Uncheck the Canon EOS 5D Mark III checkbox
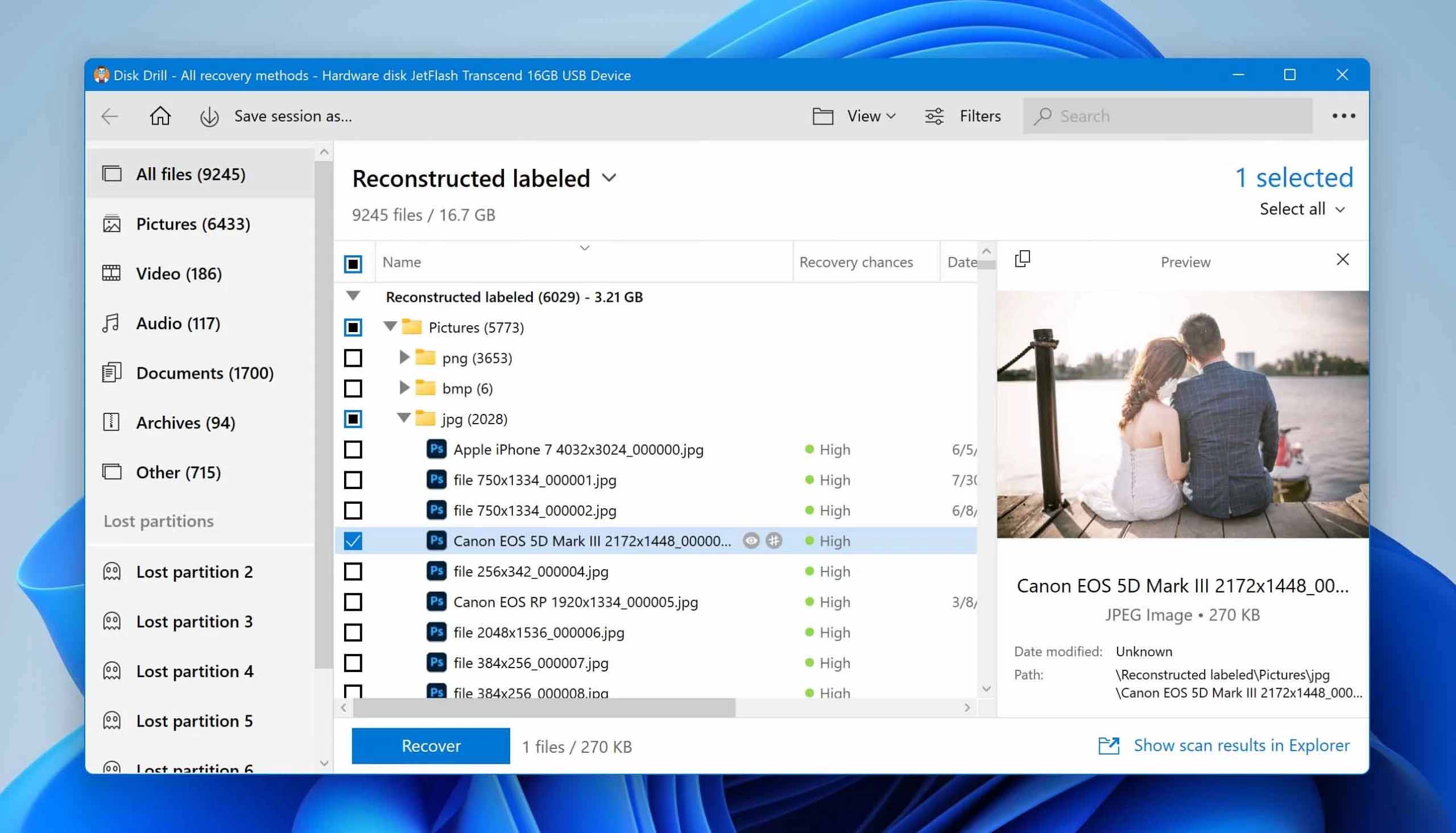The image size is (1456, 833). [353, 541]
